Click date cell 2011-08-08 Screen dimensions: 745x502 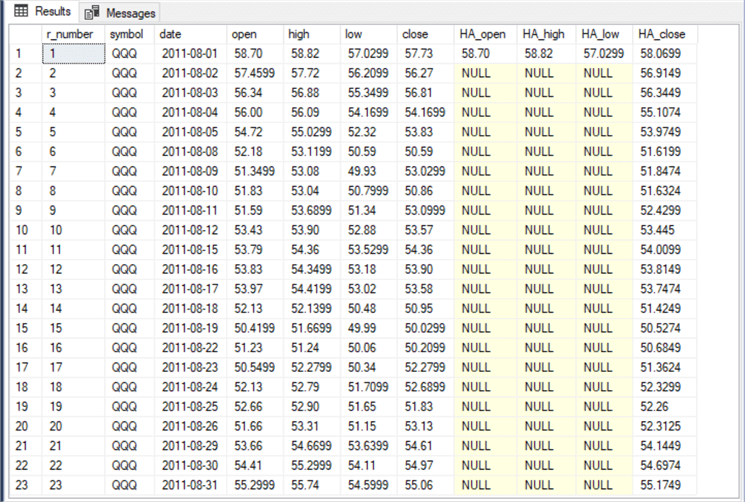coord(191,152)
